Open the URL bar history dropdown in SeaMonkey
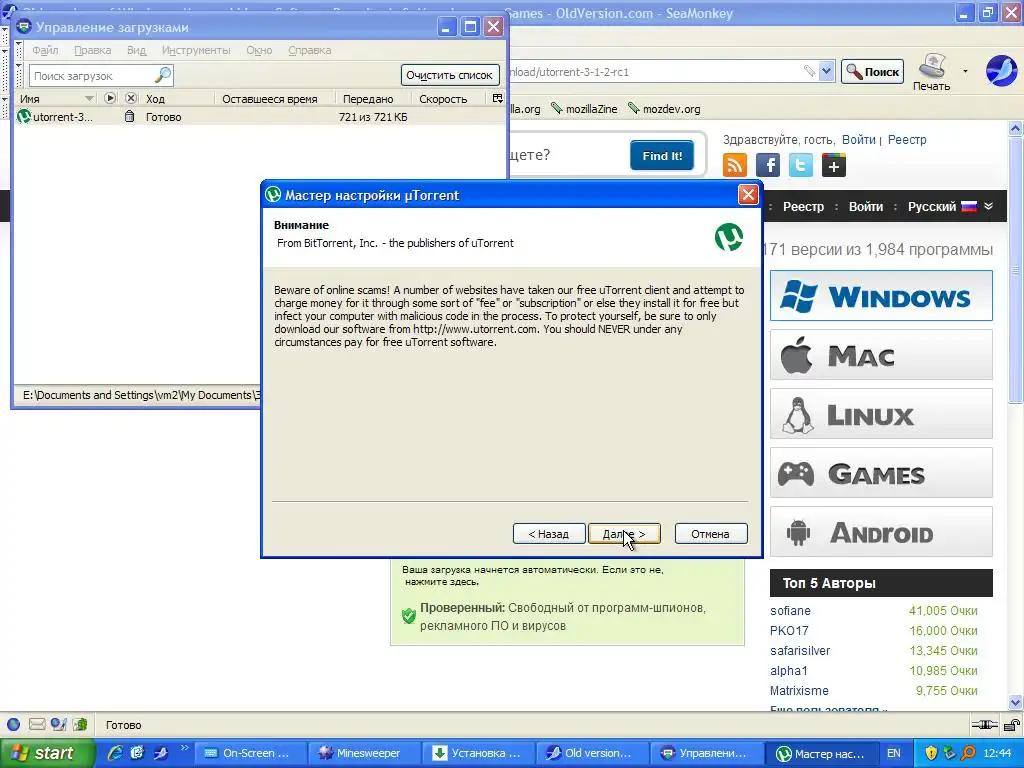Viewport: 1024px width, 768px height. click(x=827, y=71)
